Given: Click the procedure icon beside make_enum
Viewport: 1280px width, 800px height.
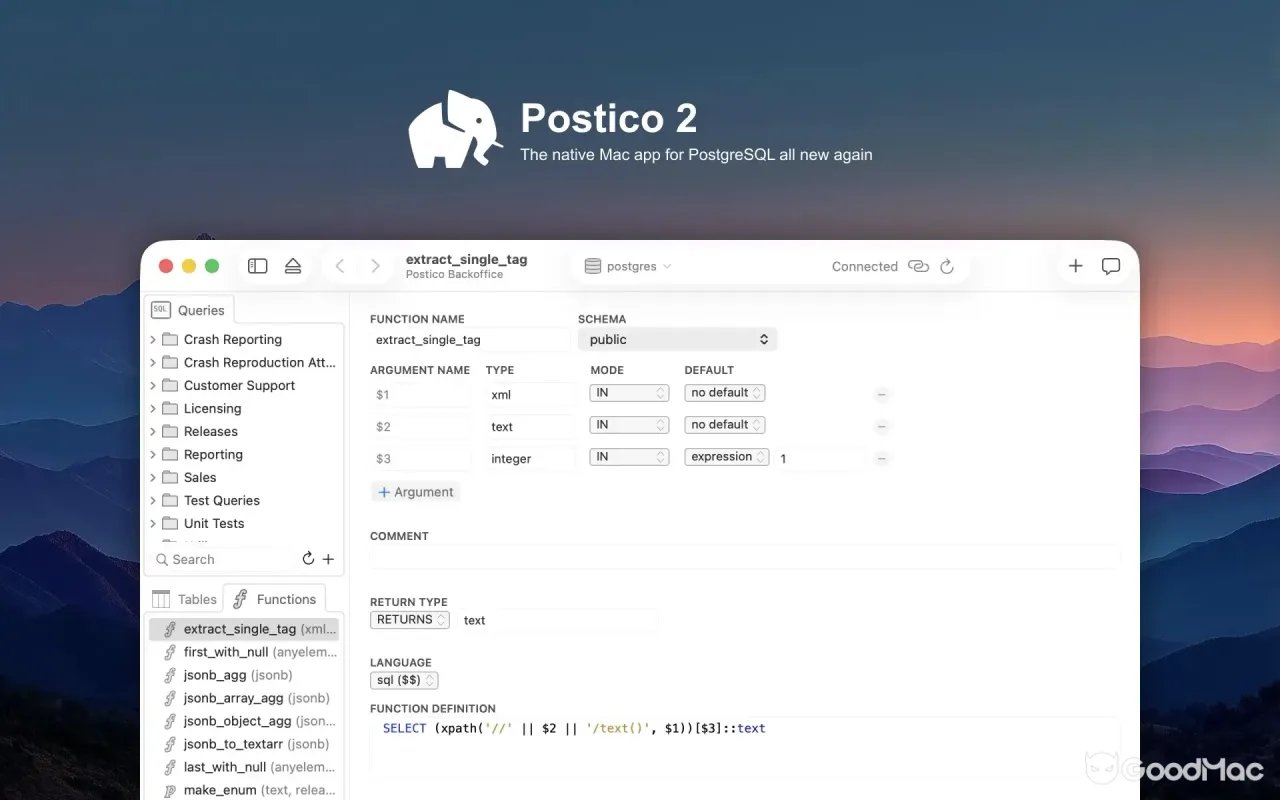Looking at the screenshot, I should [x=170, y=790].
